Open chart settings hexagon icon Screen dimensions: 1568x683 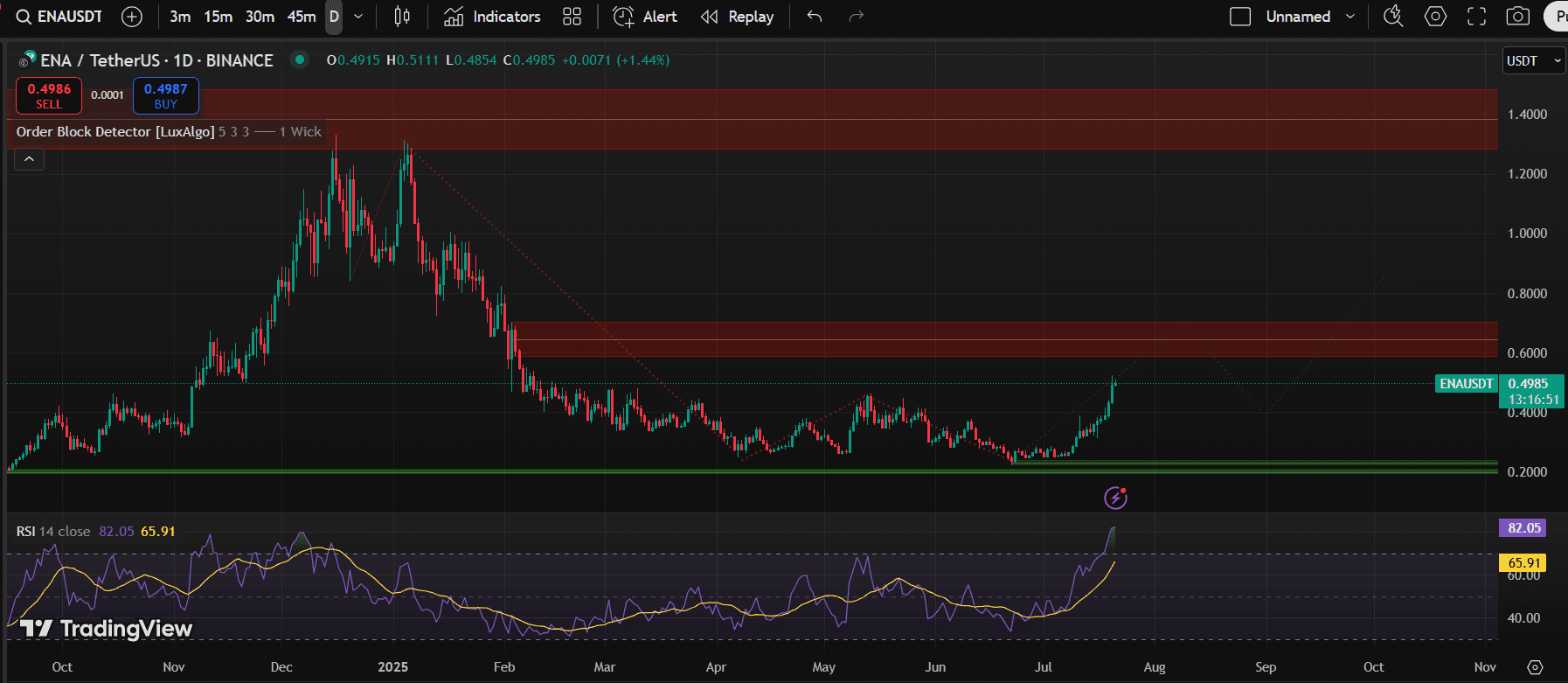(1435, 17)
